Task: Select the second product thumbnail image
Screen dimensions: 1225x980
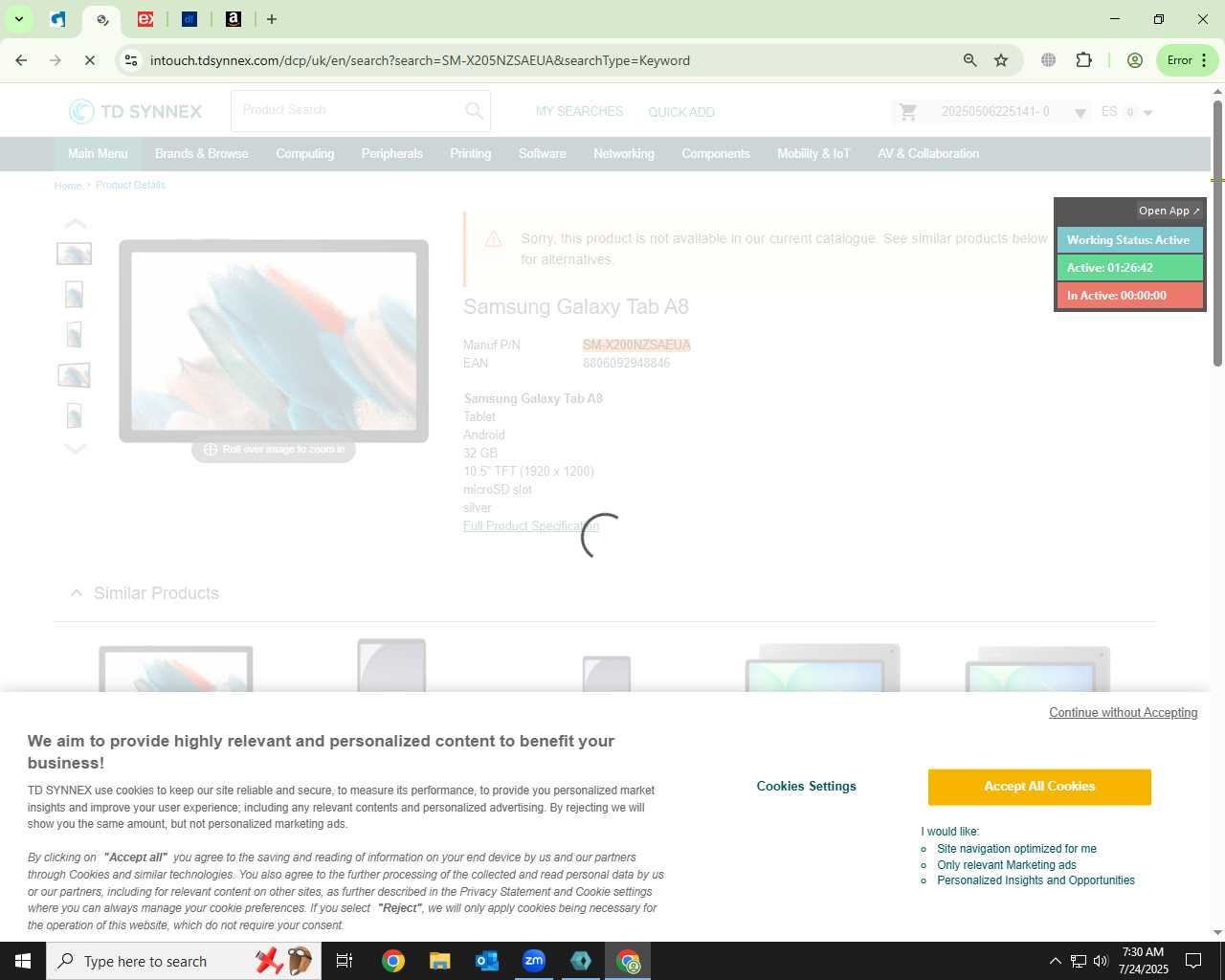Action: click(x=75, y=294)
